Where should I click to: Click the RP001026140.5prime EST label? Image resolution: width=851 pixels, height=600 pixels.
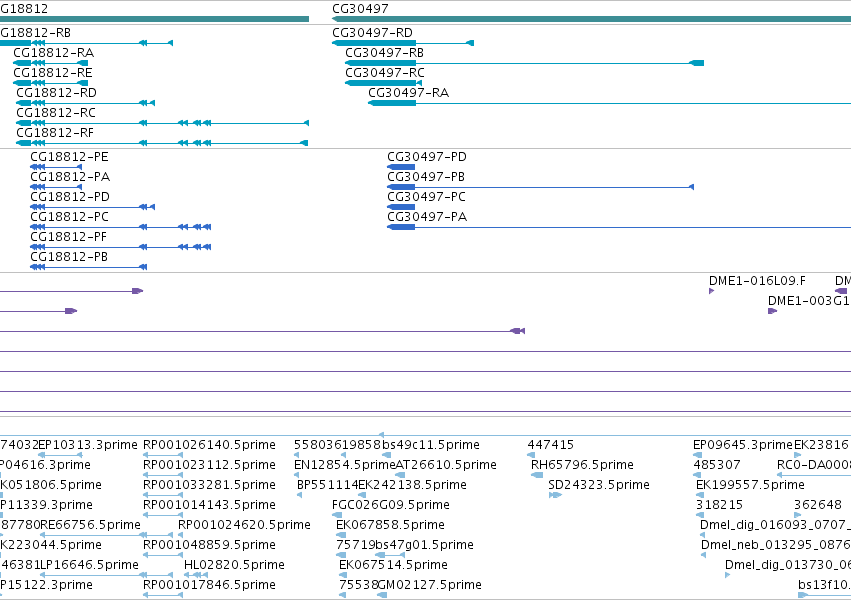click(x=209, y=445)
